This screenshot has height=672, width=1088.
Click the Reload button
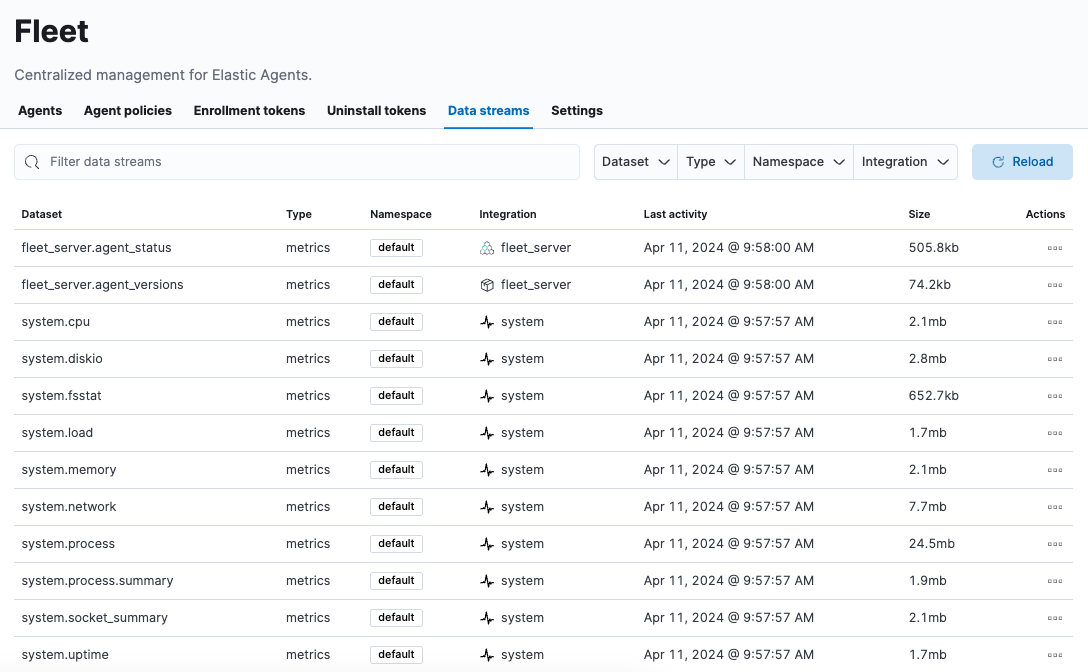pos(1022,161)
